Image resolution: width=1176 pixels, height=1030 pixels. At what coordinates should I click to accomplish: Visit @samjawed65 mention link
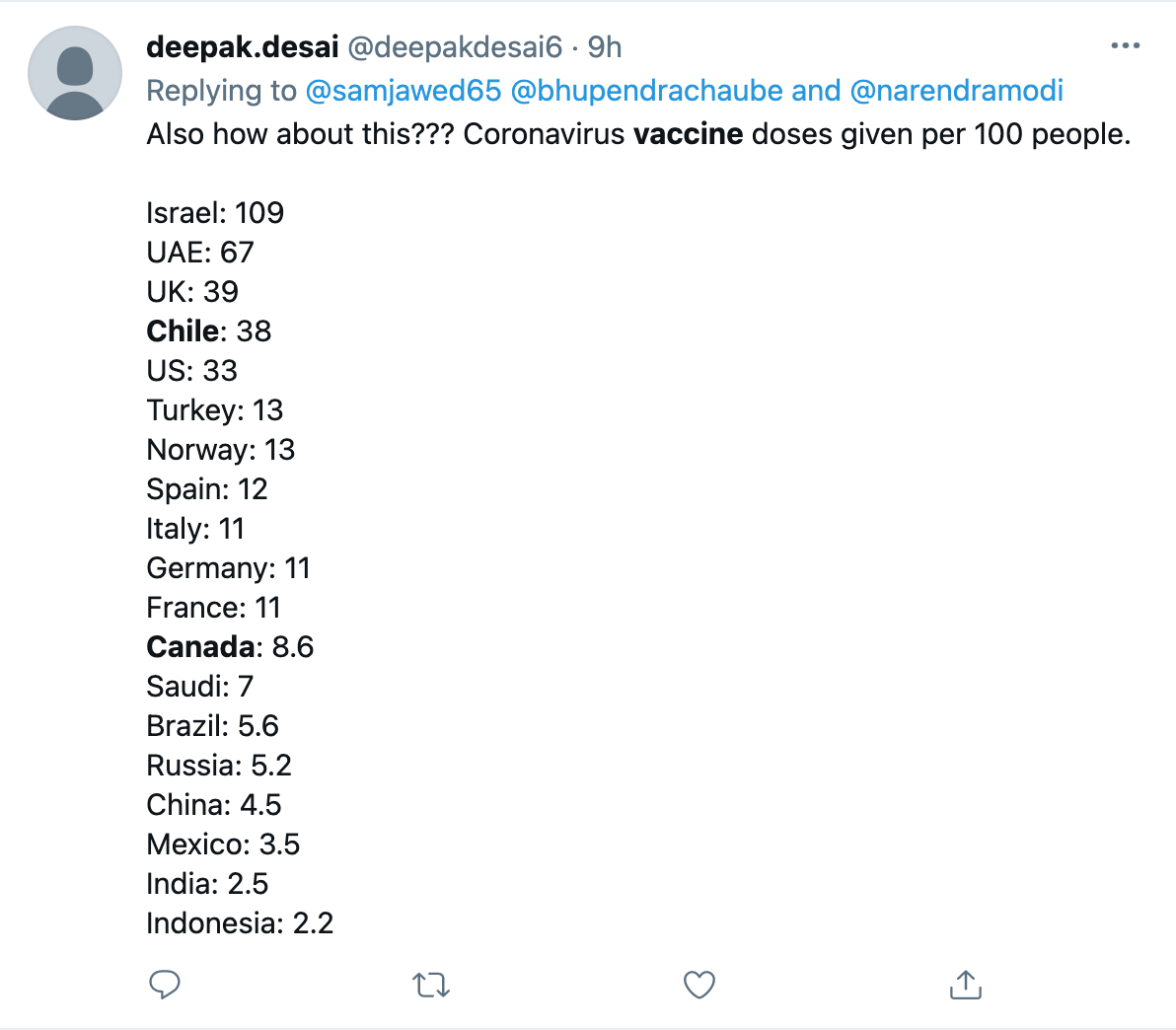(x=404, y=91)
